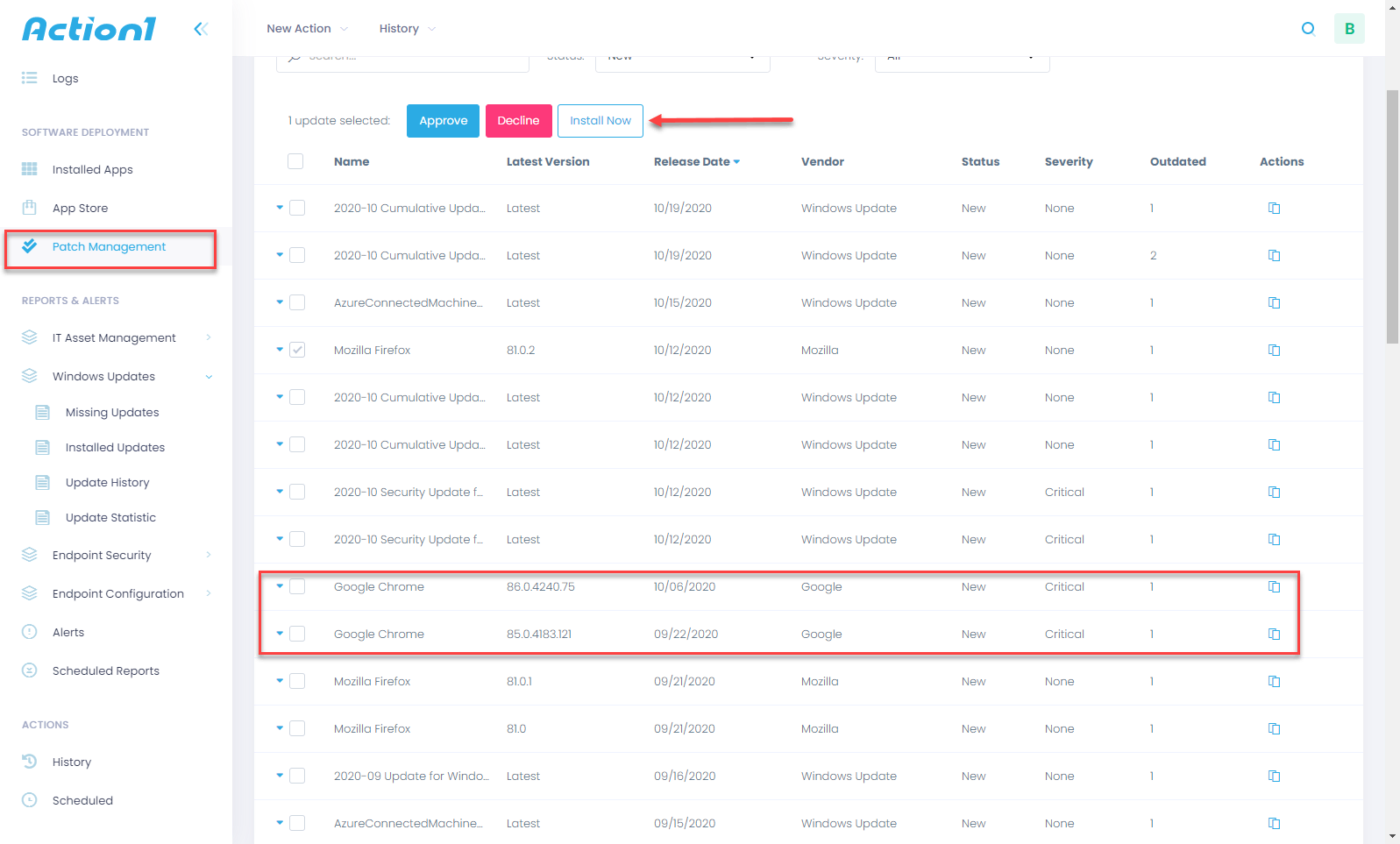The width and height of the screenshot is (1400, 844).
Task: Expand the Google Chrome 86.0.4240.75 row arrow
Action: click(280, 585)
